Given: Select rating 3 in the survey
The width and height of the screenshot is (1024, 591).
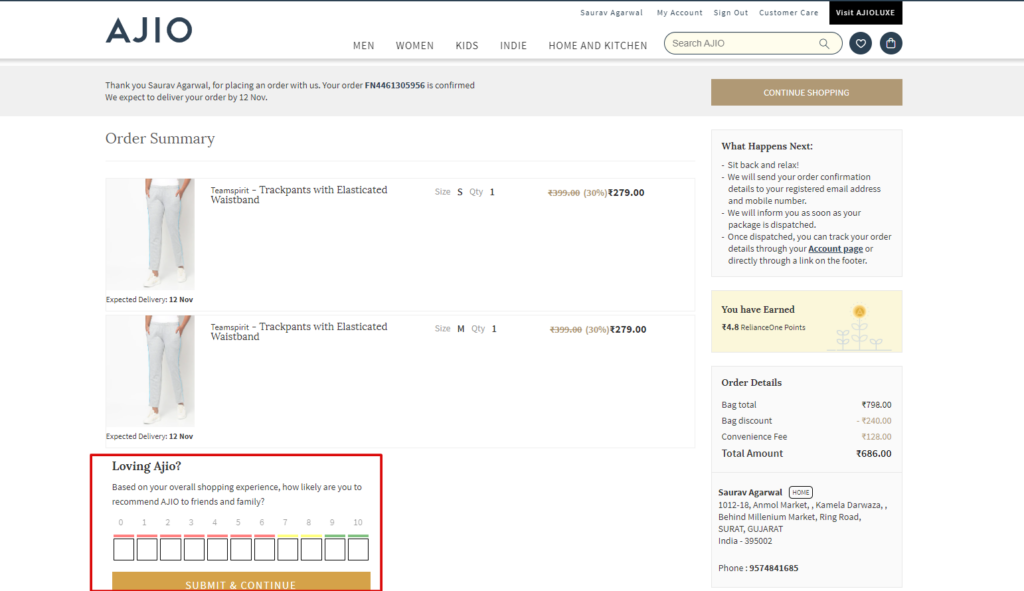Looking at the screenshot, I should point(194,549).
